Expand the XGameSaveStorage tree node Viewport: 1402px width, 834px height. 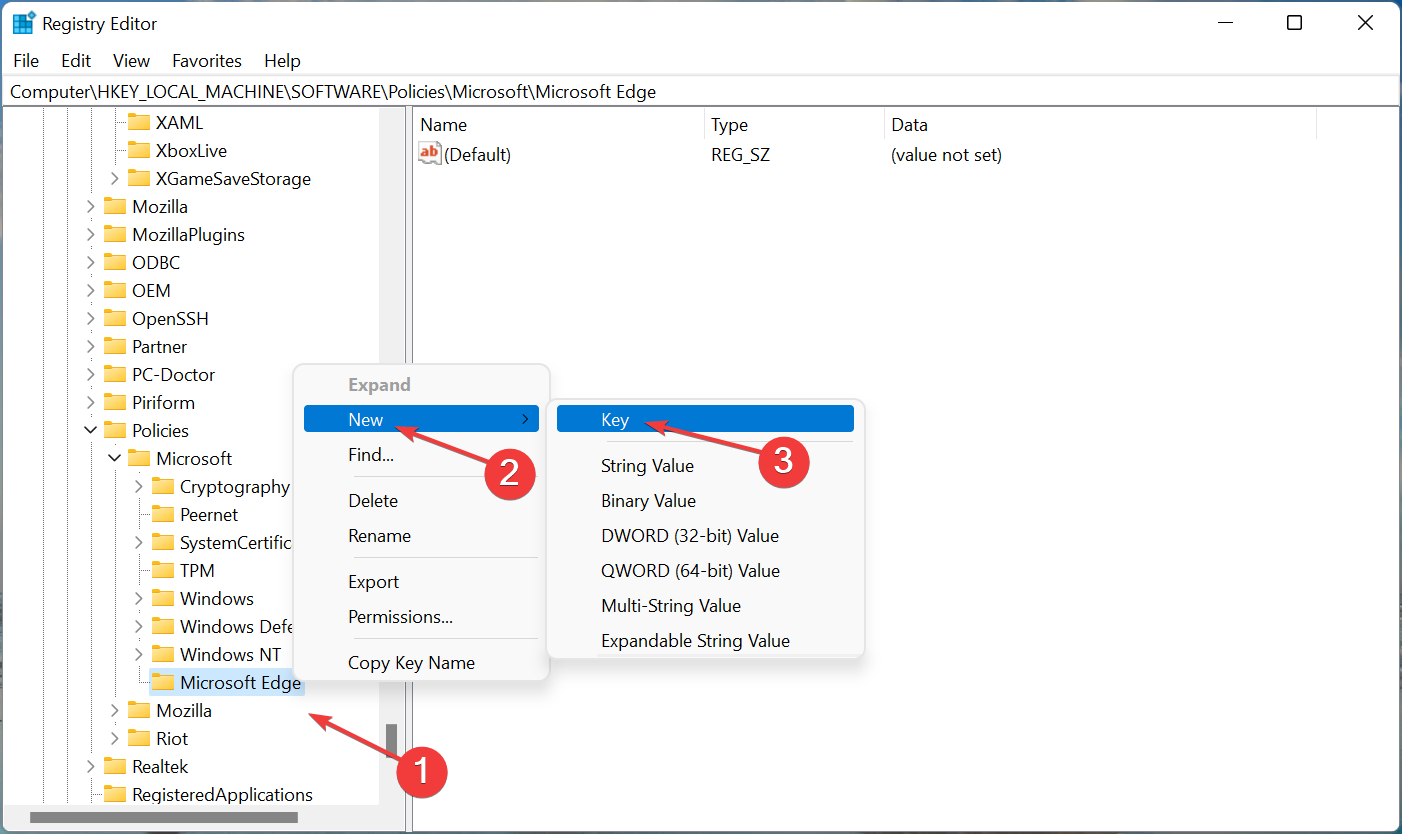115,178
